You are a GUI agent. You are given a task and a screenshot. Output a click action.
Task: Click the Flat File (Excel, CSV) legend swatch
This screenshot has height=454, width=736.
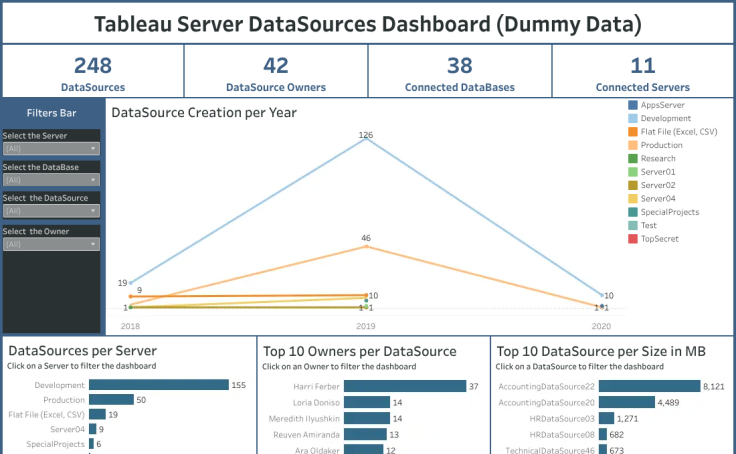tap(633, 132)
